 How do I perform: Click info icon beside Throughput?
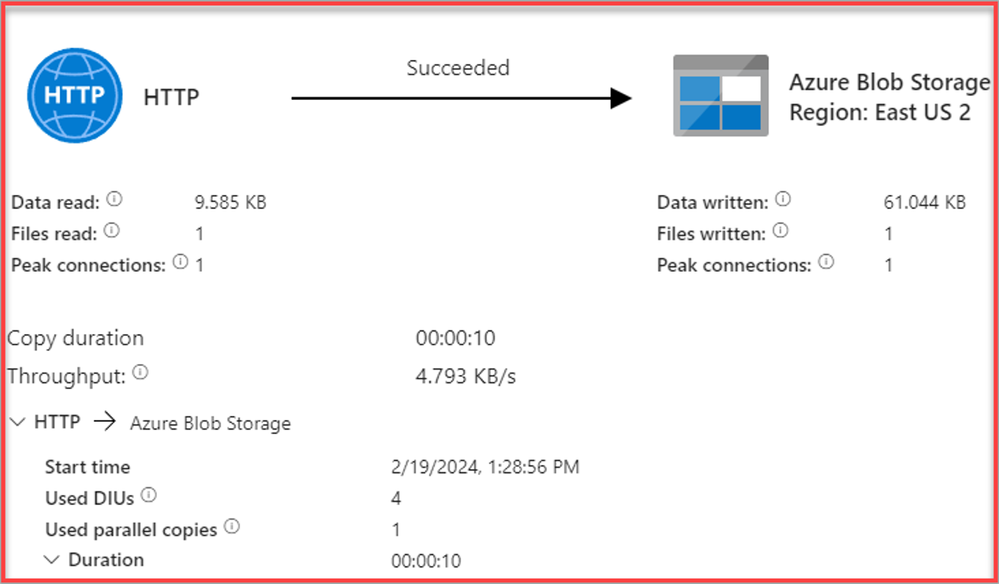140,374
